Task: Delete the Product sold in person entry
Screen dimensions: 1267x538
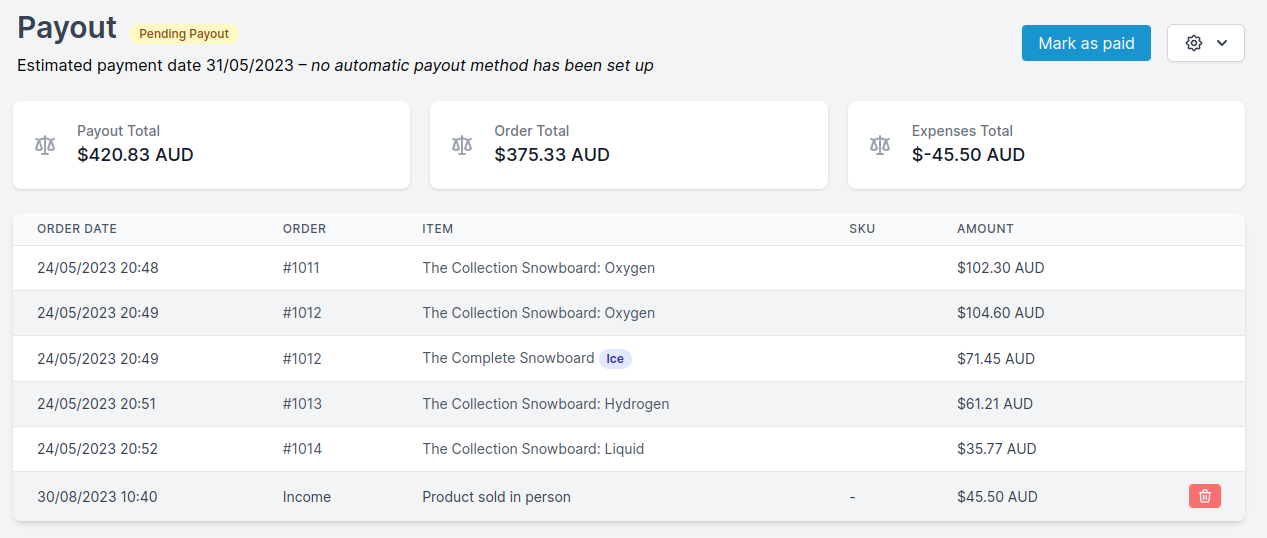Action: pyautogui.click(x=1205, y=496)
